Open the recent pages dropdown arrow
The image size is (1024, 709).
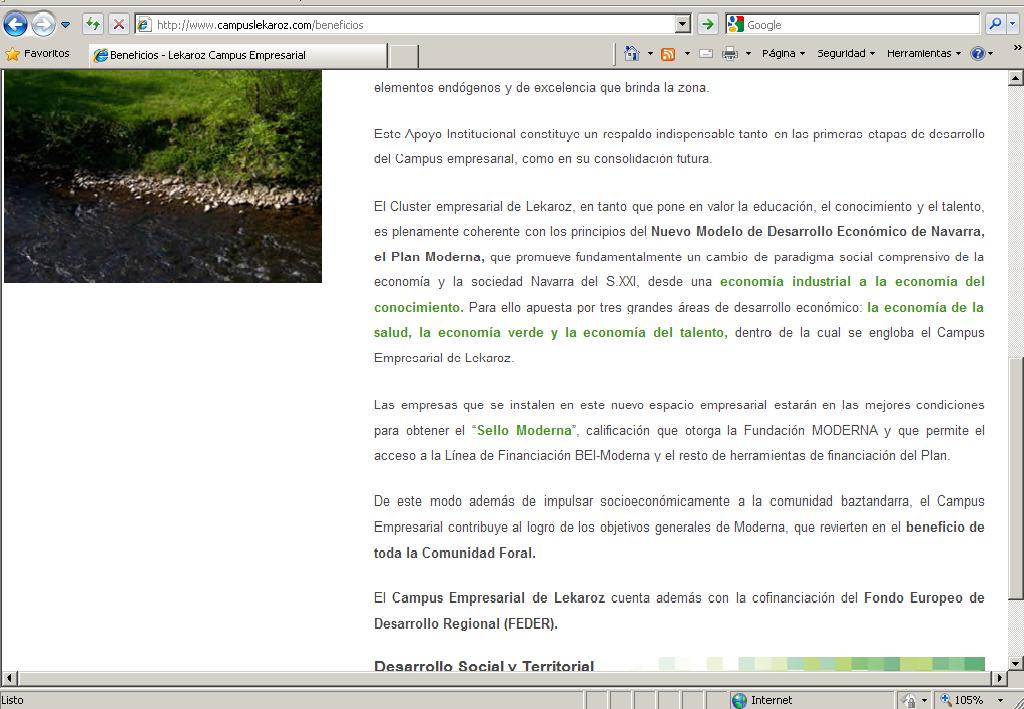[x=65, y=25]
